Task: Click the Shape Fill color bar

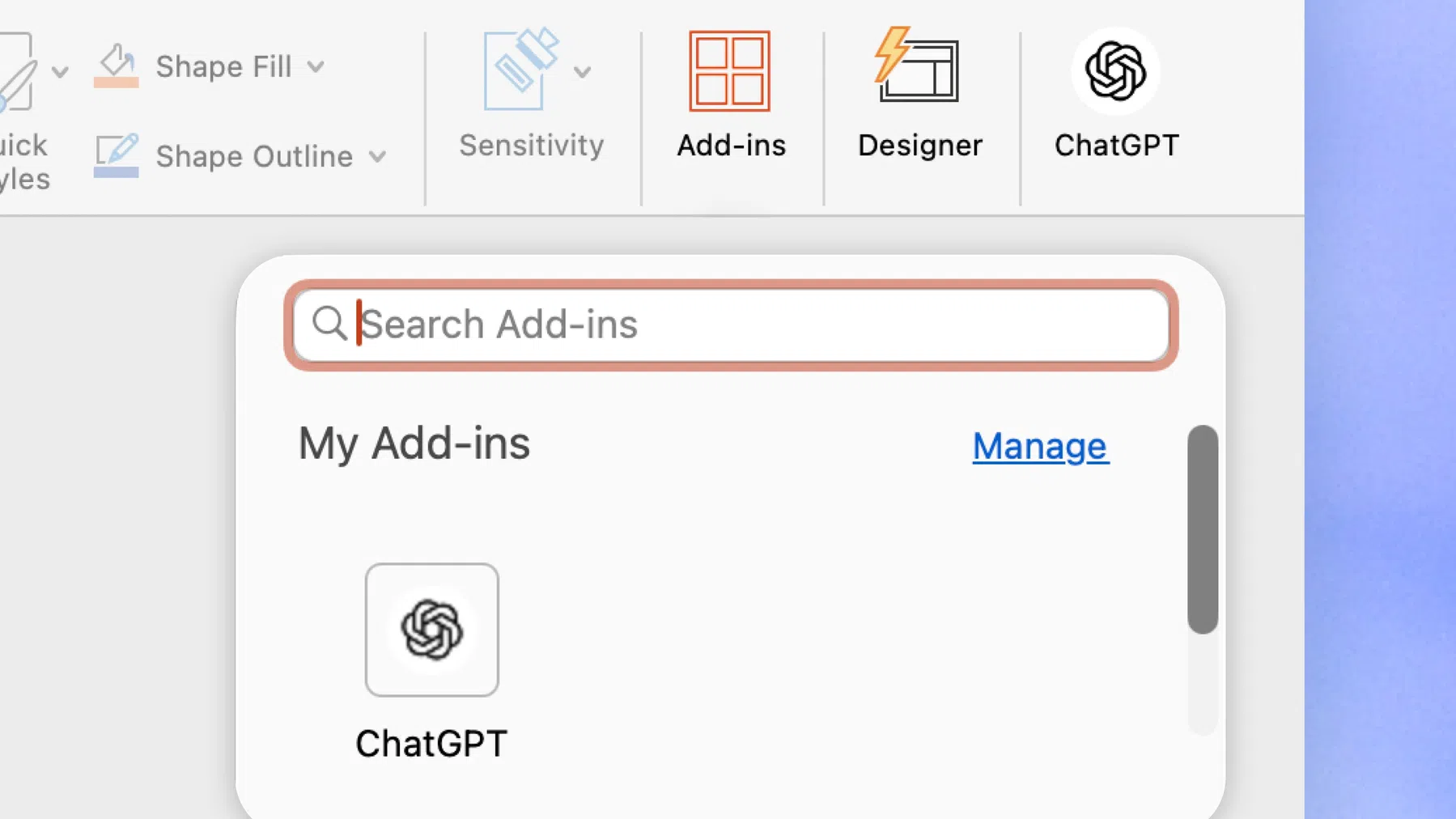Action: coord(117,83)
